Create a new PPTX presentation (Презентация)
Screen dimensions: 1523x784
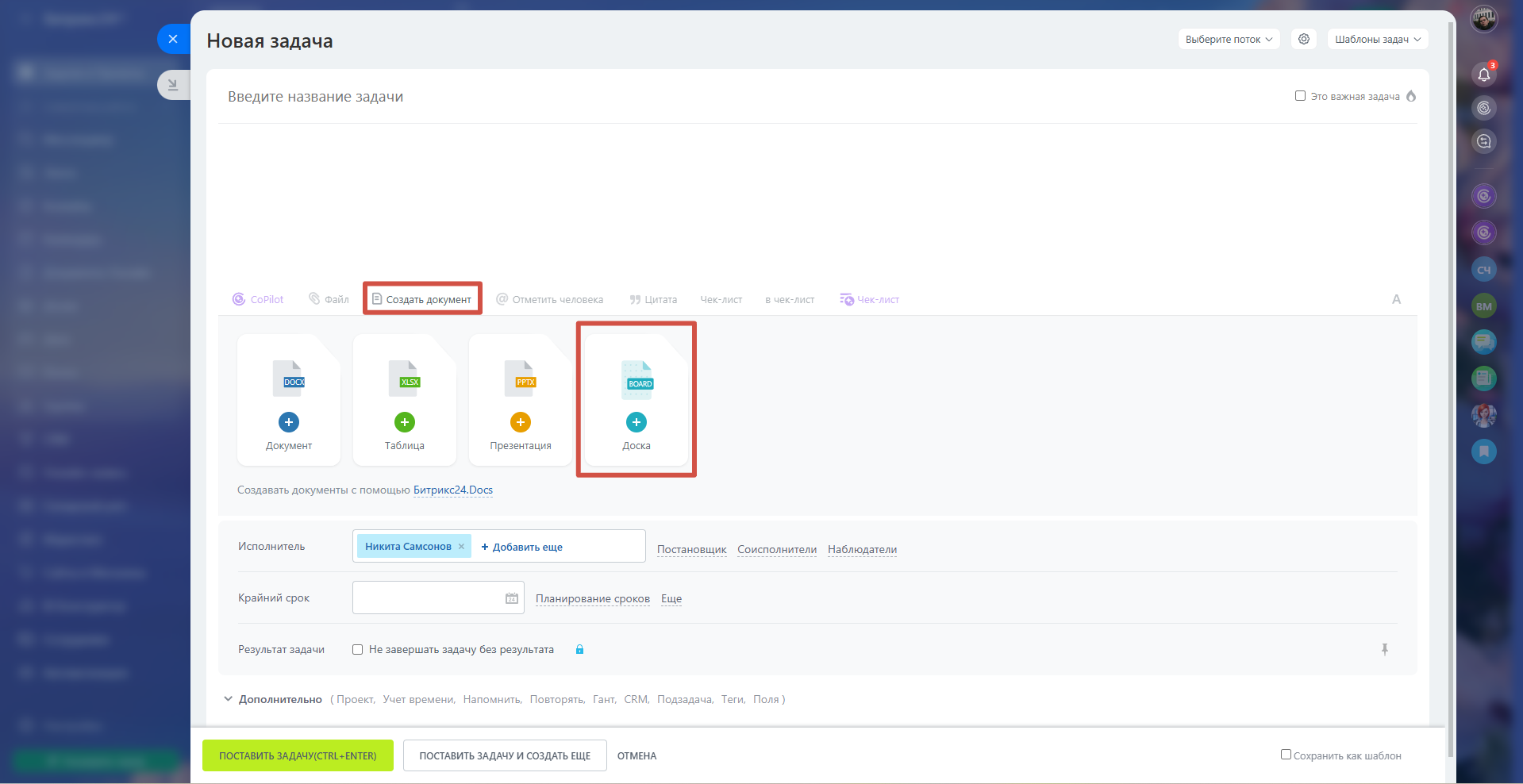coord(520,422)
